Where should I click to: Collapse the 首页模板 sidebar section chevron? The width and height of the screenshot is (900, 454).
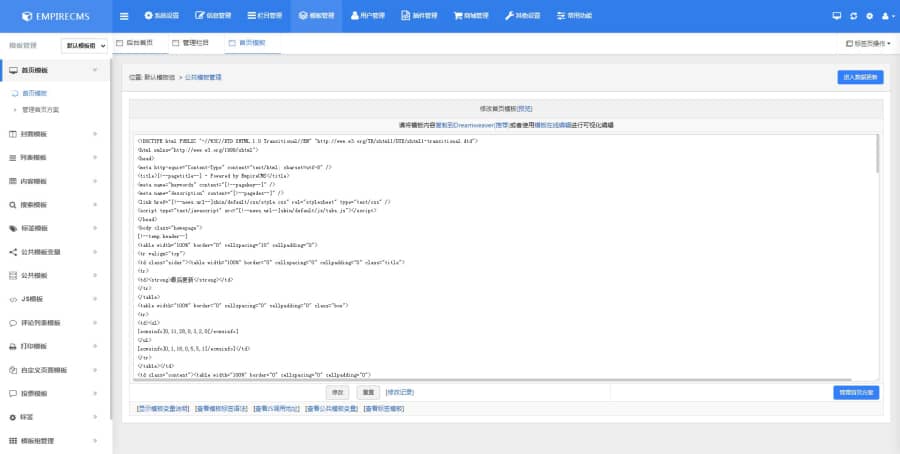pyautogui.click(x=95, y=70)
